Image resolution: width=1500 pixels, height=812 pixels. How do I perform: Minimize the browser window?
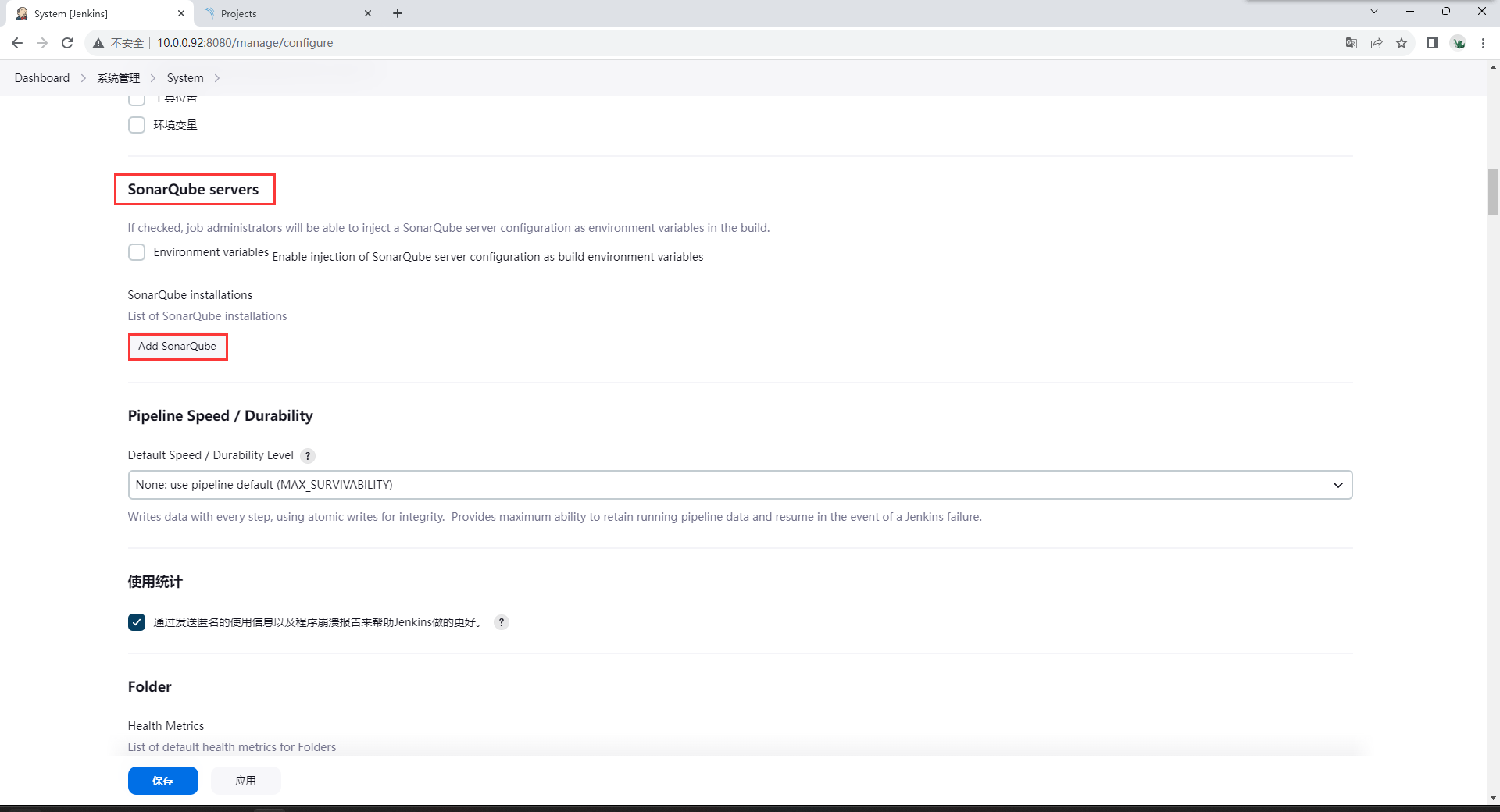coord(1410,11)
